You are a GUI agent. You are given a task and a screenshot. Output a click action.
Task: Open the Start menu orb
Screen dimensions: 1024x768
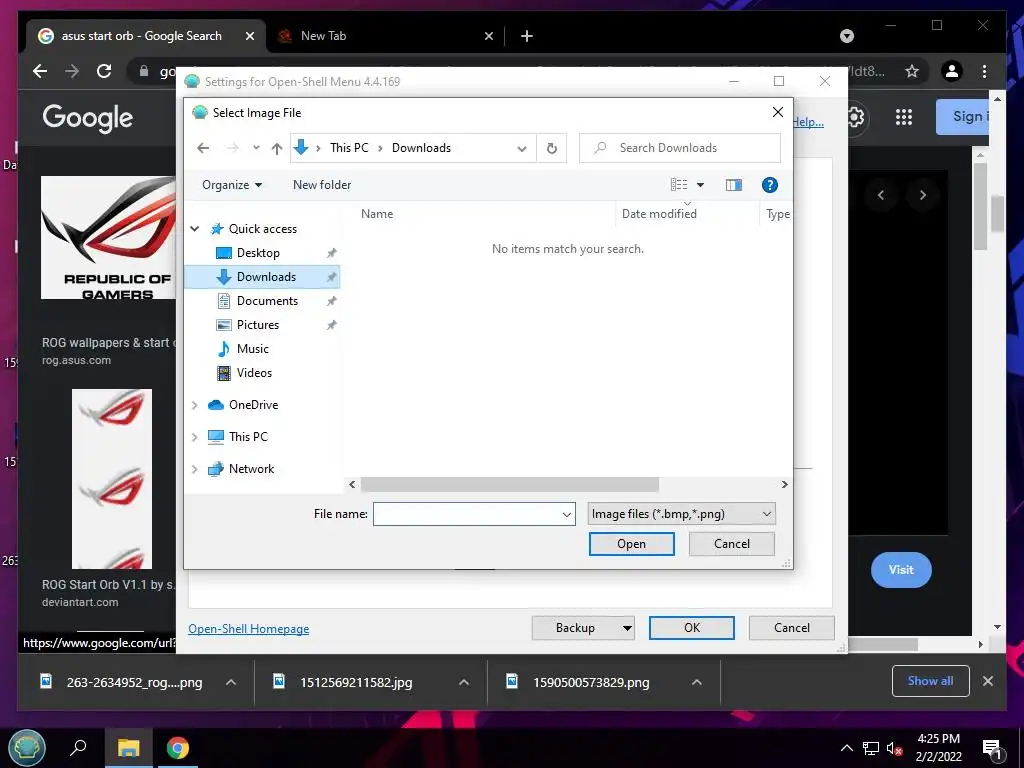[27, 748]
